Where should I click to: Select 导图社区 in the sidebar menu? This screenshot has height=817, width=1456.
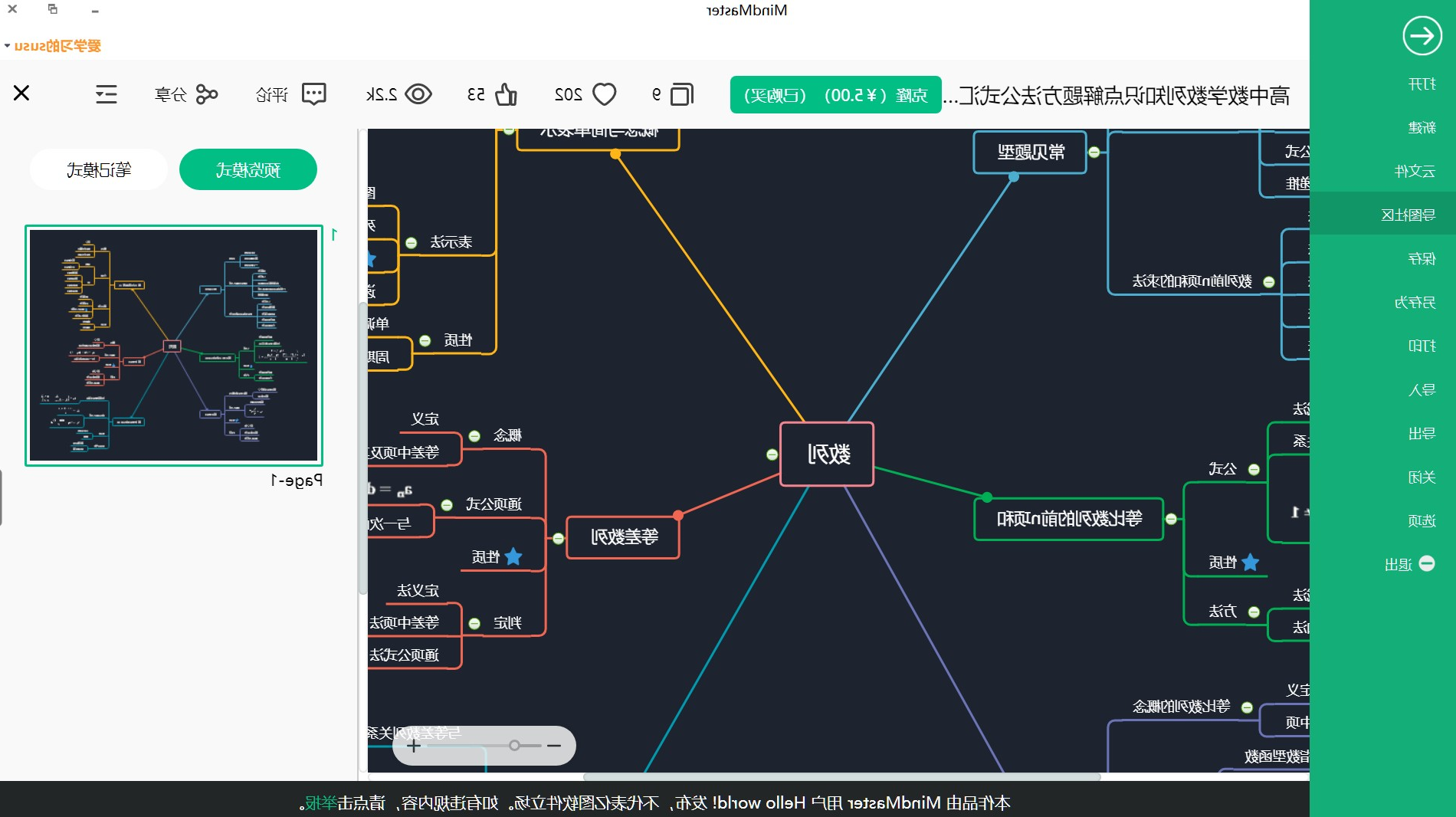(1408, 215)
